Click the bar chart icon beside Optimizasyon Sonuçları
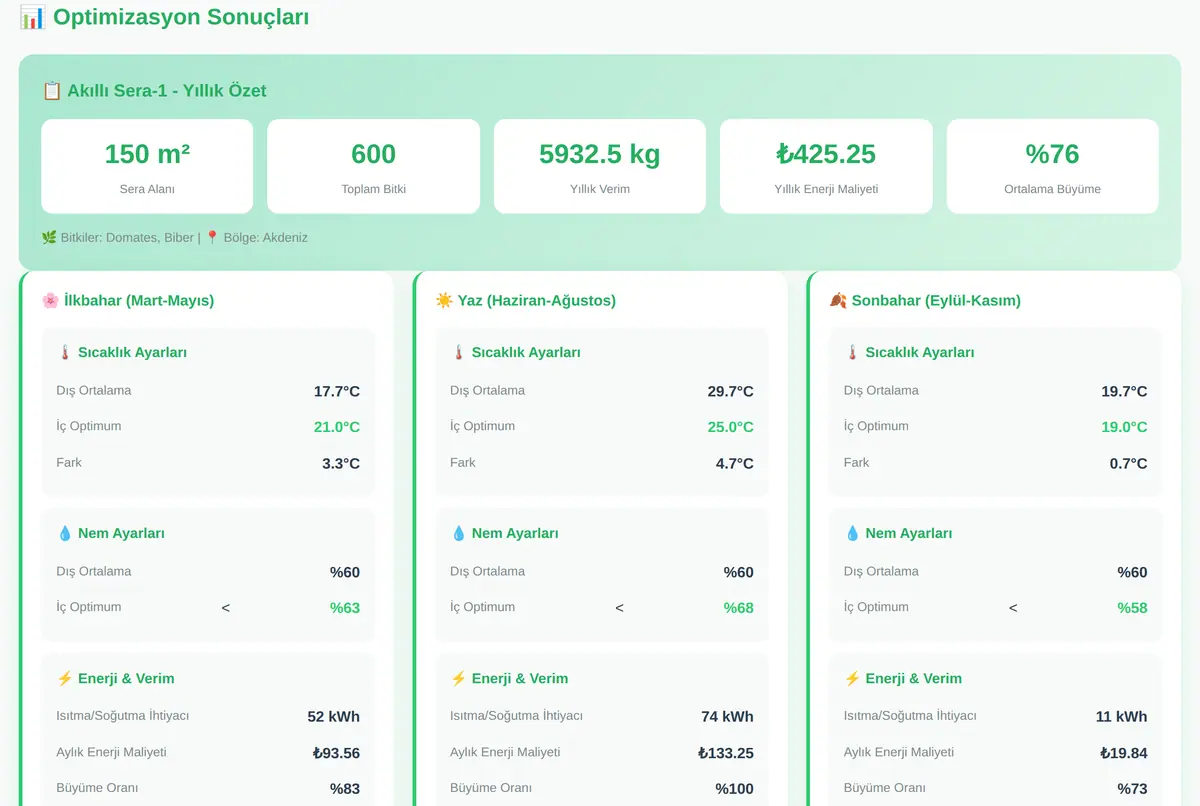The width and height of the screenshot is (1200, 806). tap(32, 17)
